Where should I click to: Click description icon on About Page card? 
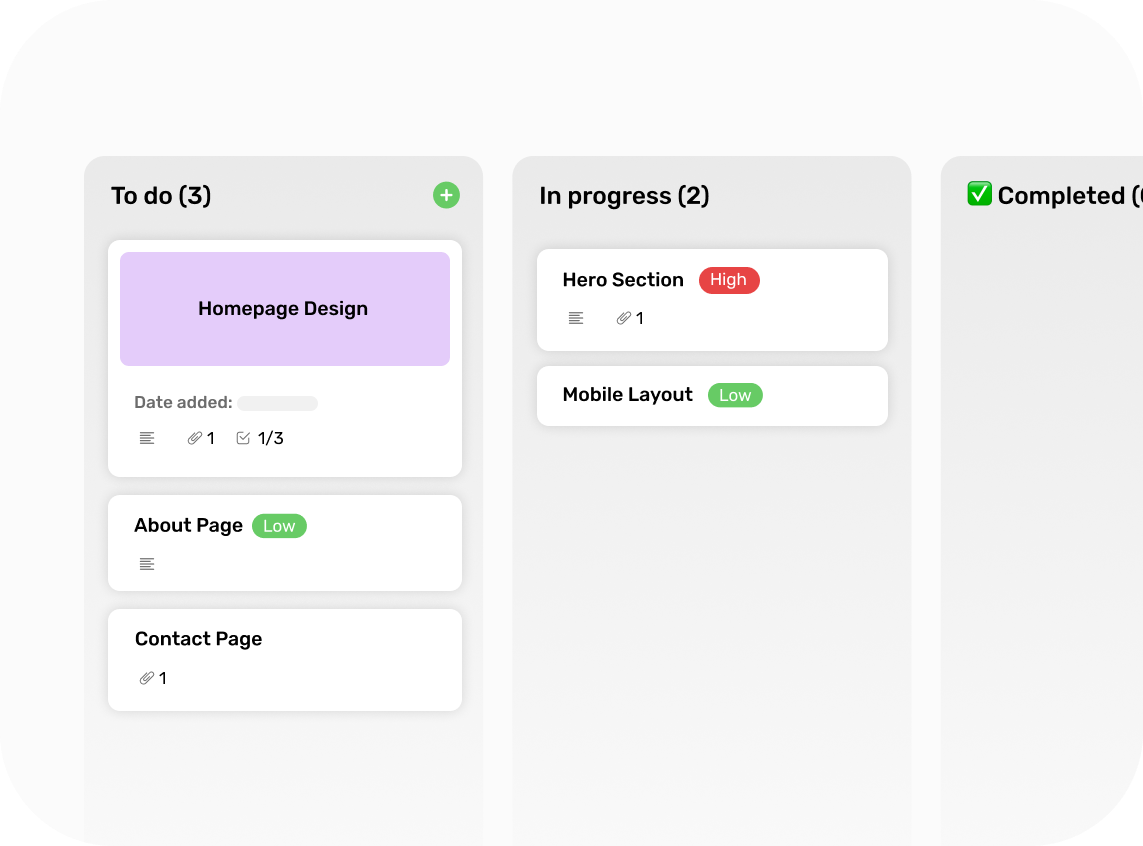(147, 564)
